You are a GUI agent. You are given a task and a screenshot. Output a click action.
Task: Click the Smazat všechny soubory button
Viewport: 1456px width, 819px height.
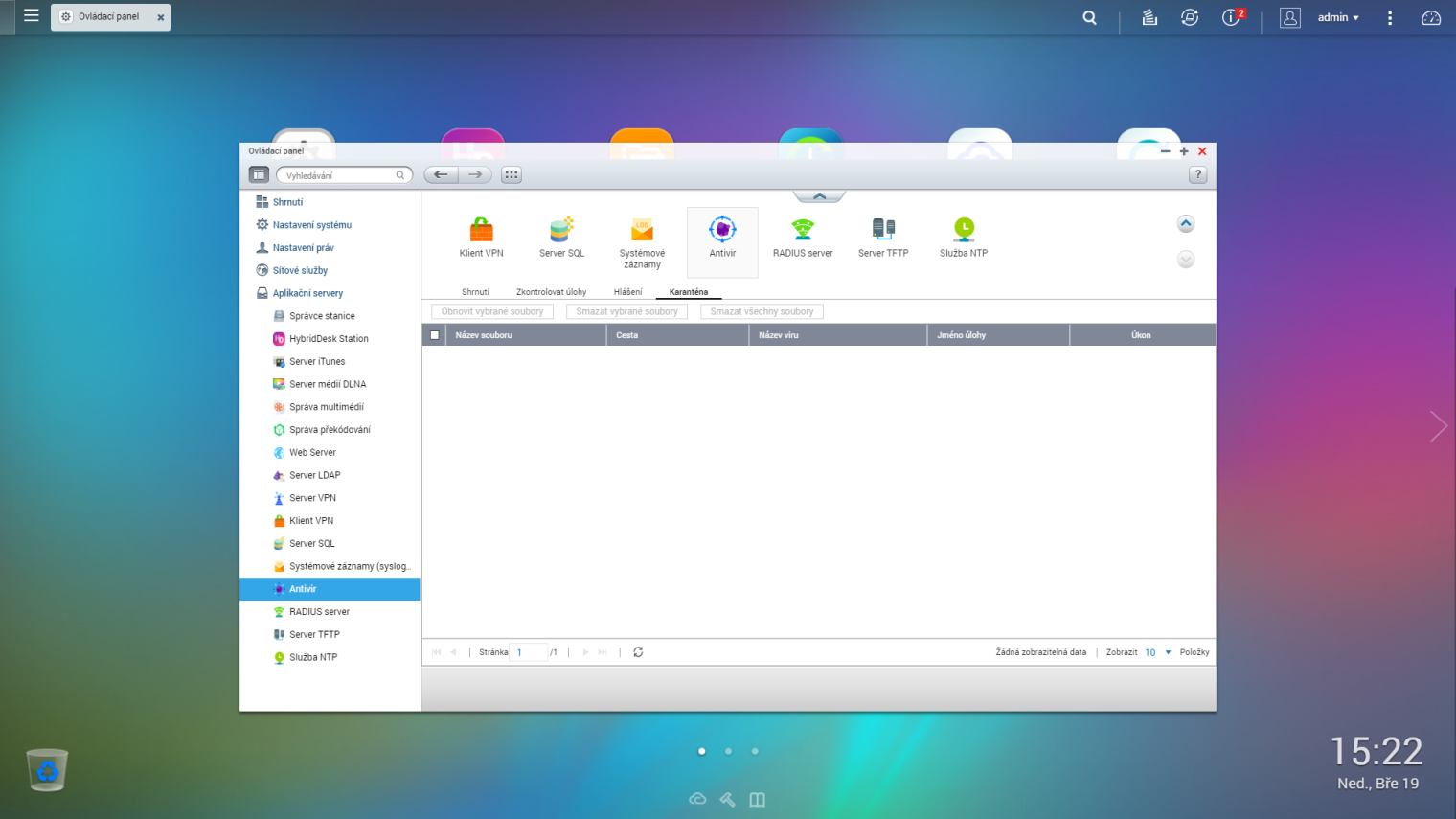tap(762, 311)
